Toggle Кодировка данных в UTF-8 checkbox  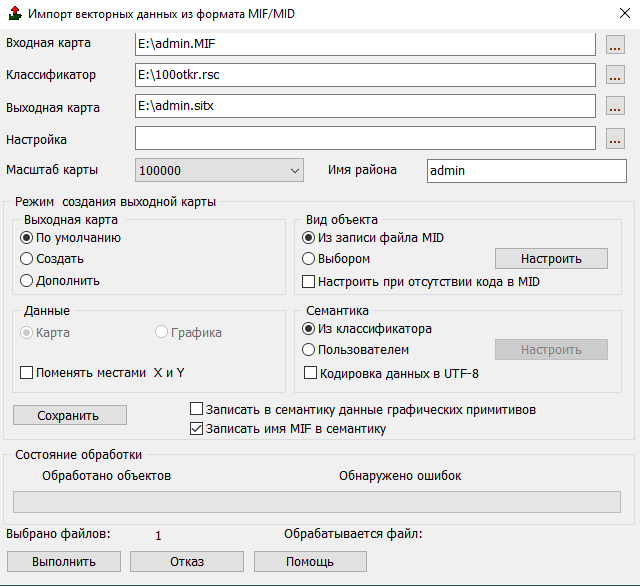point(310,373)
